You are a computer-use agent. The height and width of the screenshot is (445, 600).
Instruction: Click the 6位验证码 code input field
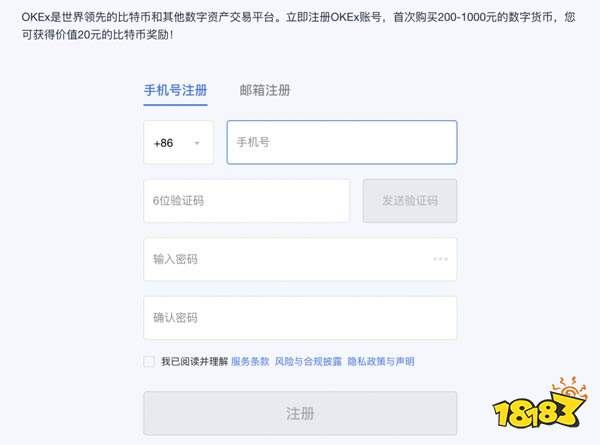[x=246, y=200]
